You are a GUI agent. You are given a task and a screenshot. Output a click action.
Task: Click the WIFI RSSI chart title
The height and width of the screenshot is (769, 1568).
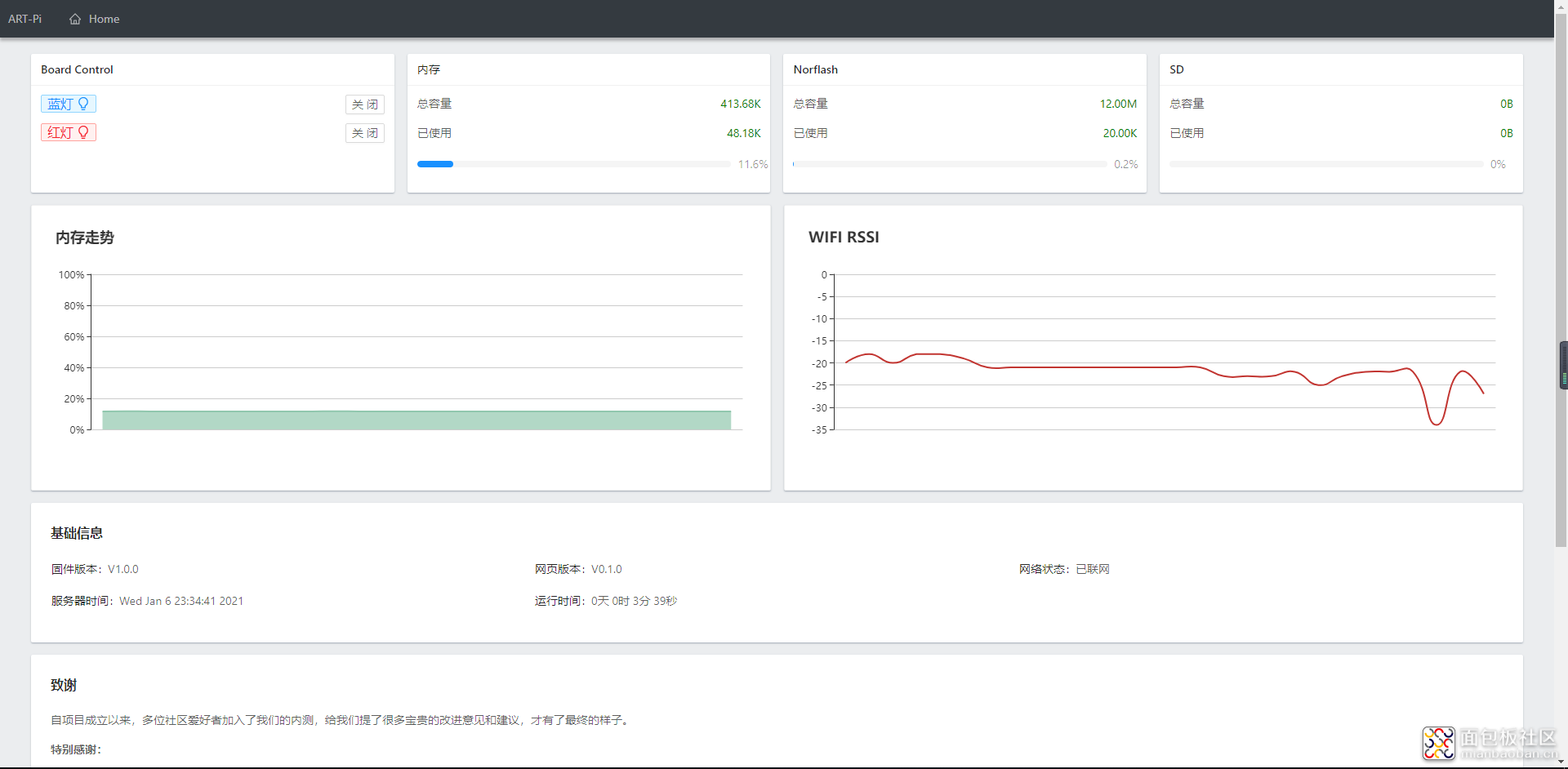pos(844,237)
